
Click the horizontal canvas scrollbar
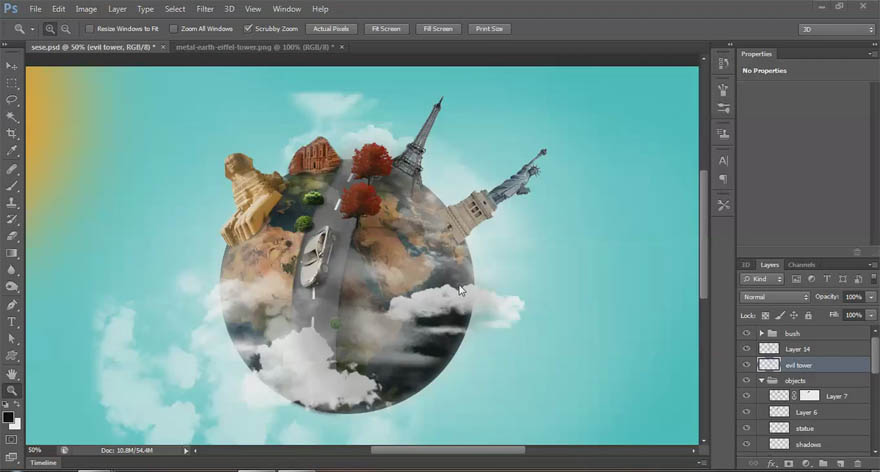click(x=447, y=450)
